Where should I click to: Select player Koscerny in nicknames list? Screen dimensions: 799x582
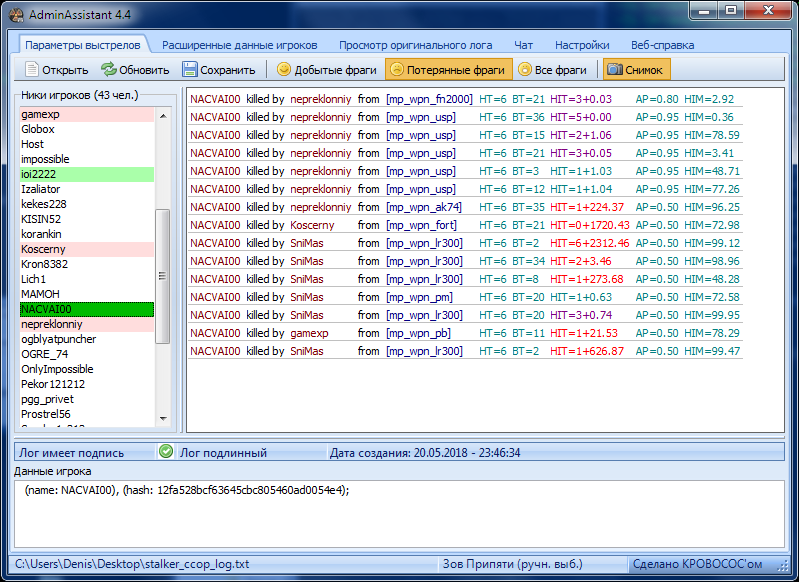[x=87, y=249]
